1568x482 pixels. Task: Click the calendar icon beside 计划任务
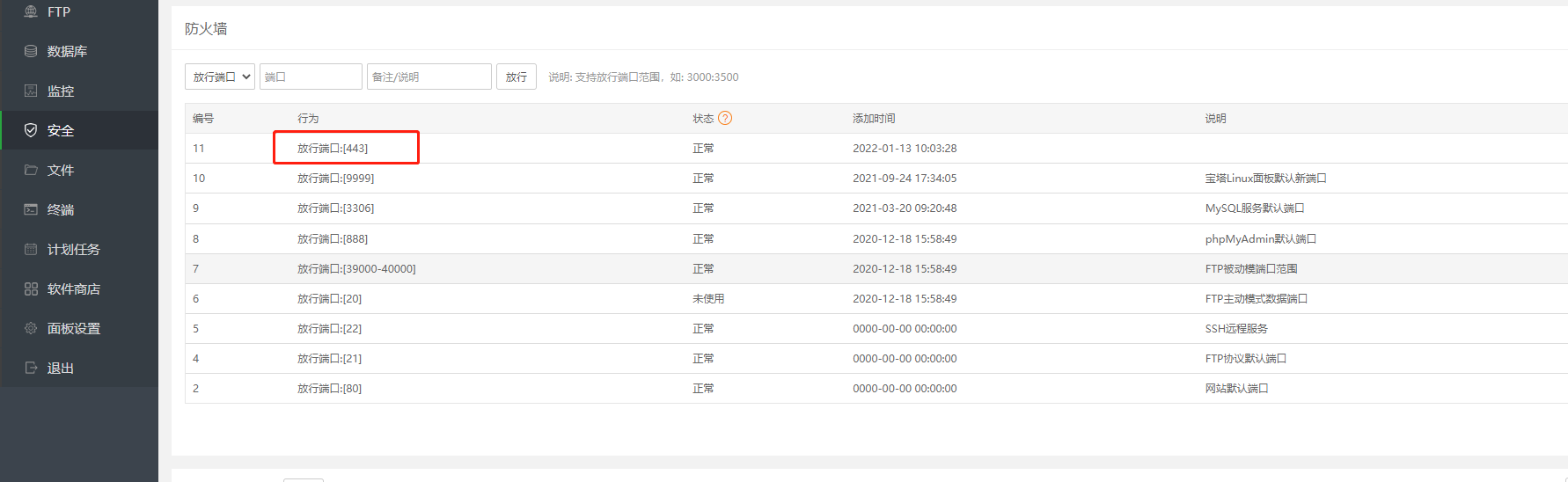31,249
